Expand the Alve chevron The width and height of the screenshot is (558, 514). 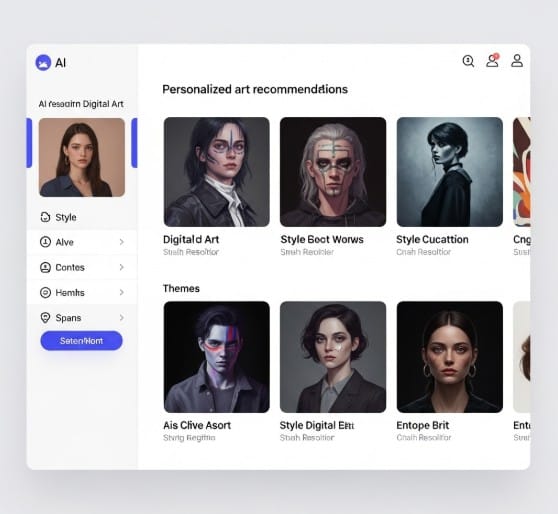122,242
